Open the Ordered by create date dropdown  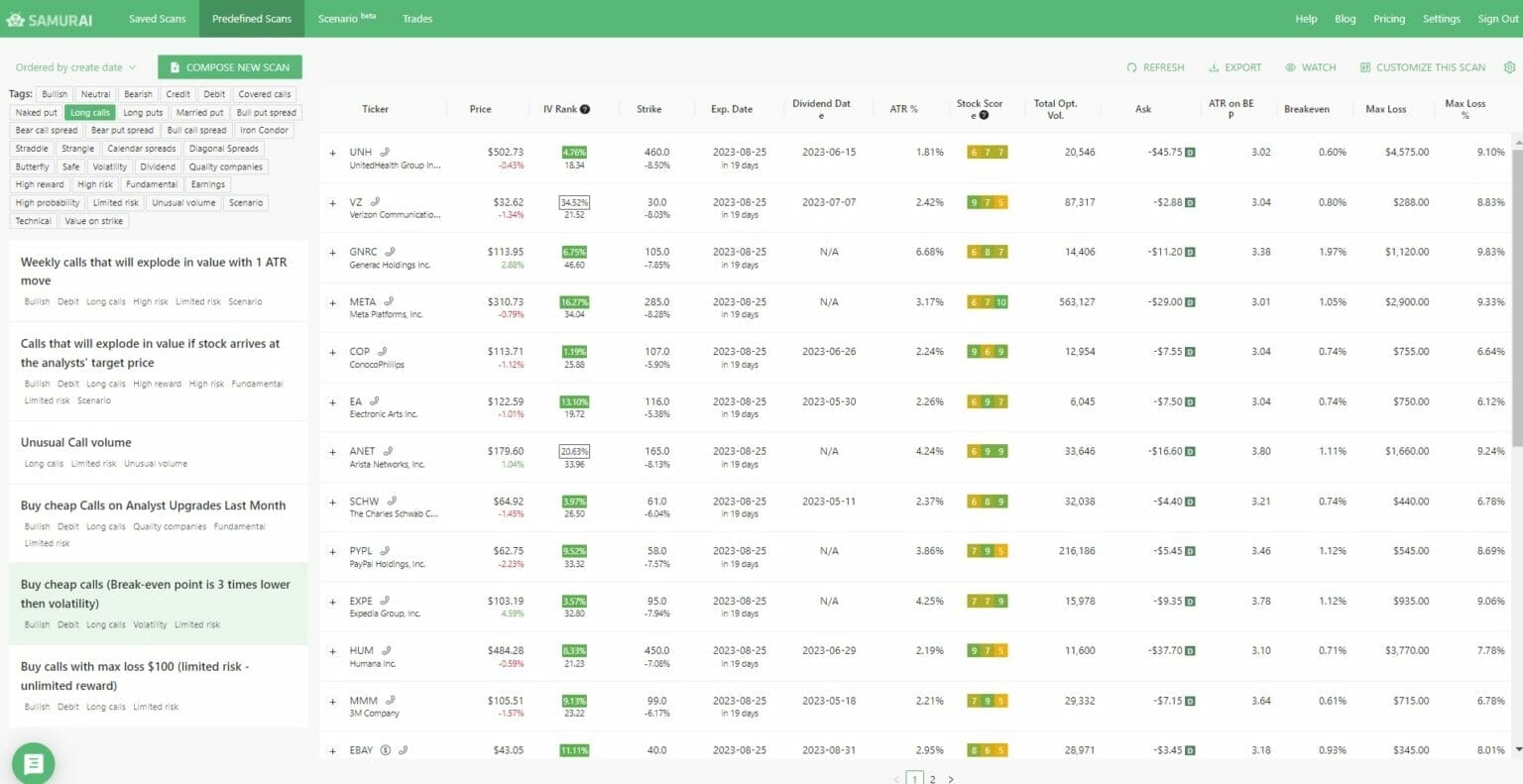[x=69, y=67]
